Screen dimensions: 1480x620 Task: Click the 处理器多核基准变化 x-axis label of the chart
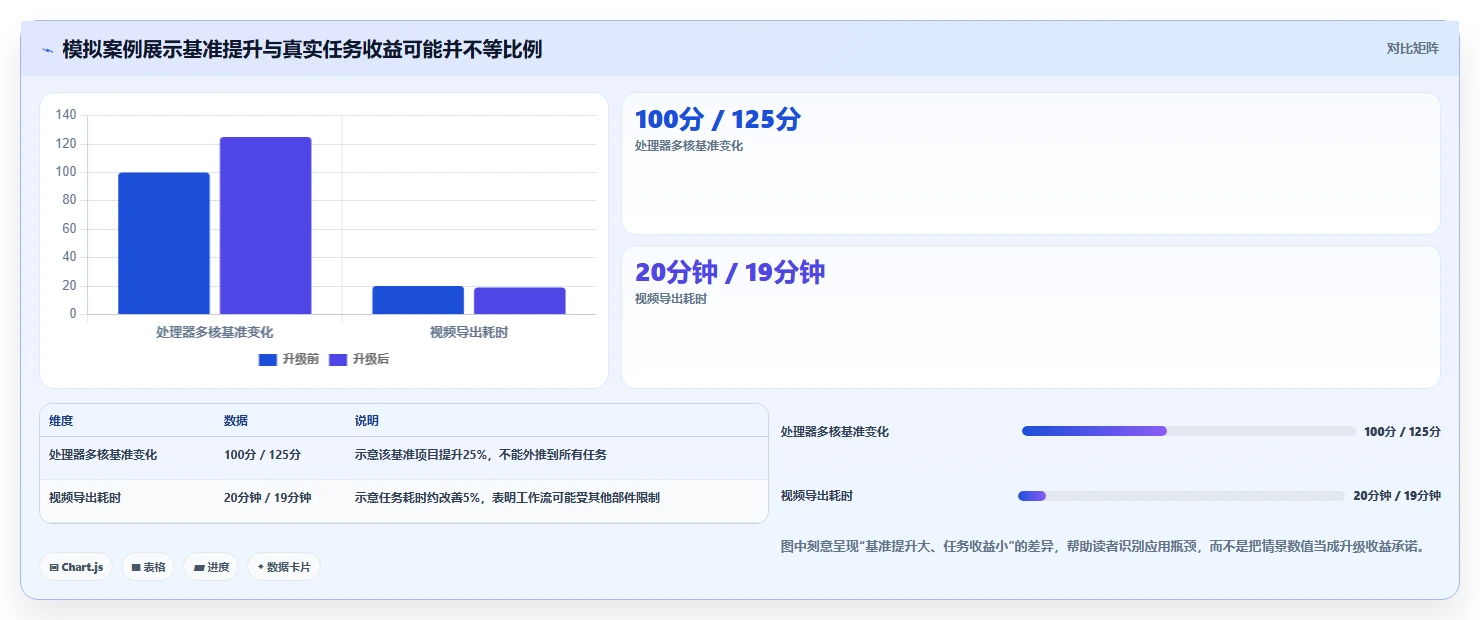coord(214,332)
